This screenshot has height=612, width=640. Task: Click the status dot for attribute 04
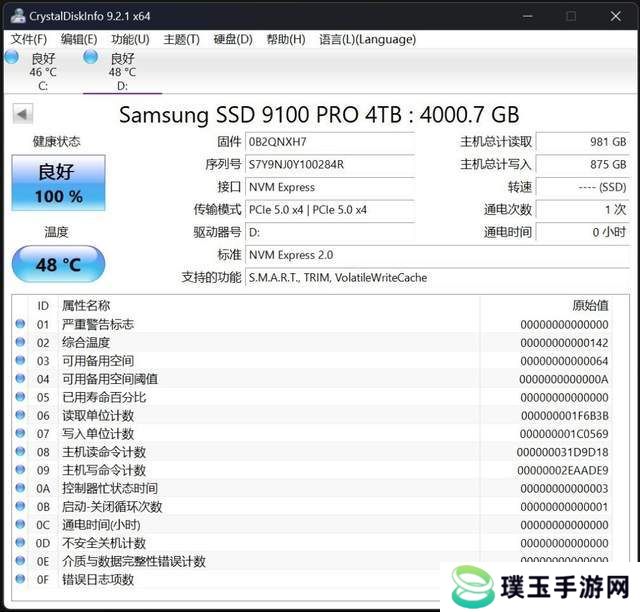click(20, 378)
